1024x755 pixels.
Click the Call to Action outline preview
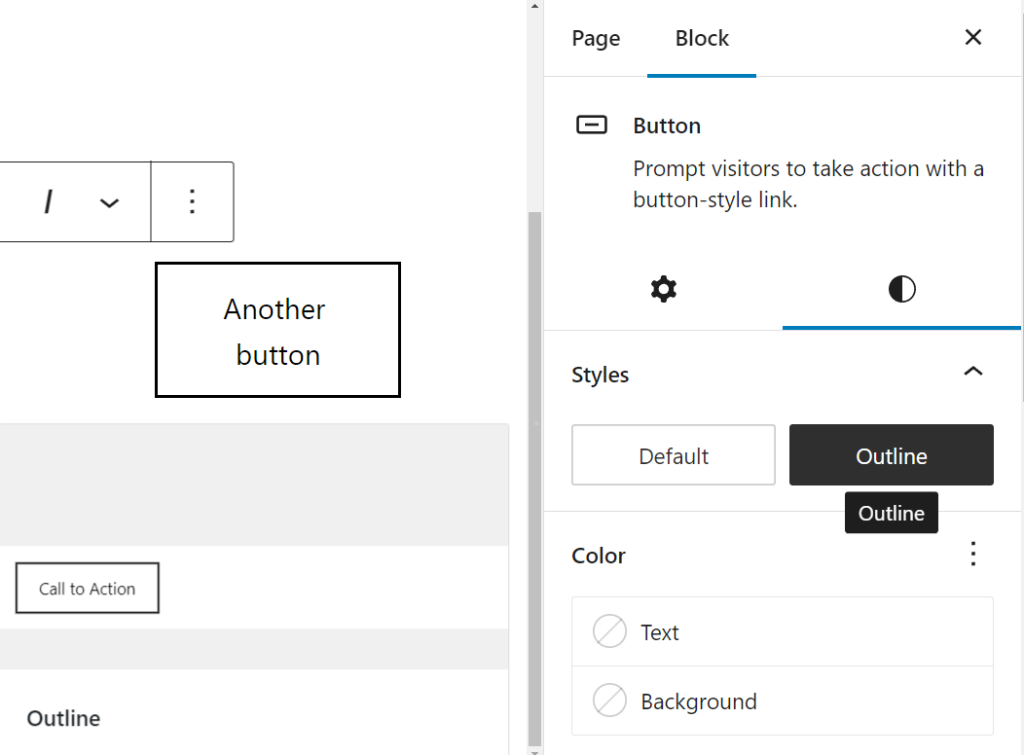(88, 588)
